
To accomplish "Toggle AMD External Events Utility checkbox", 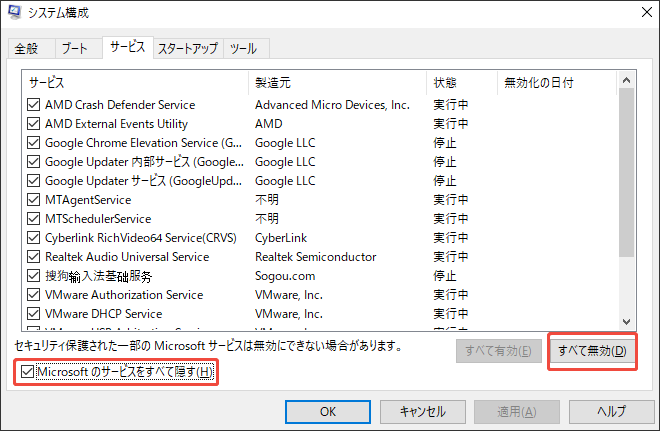I will point(33,123).
